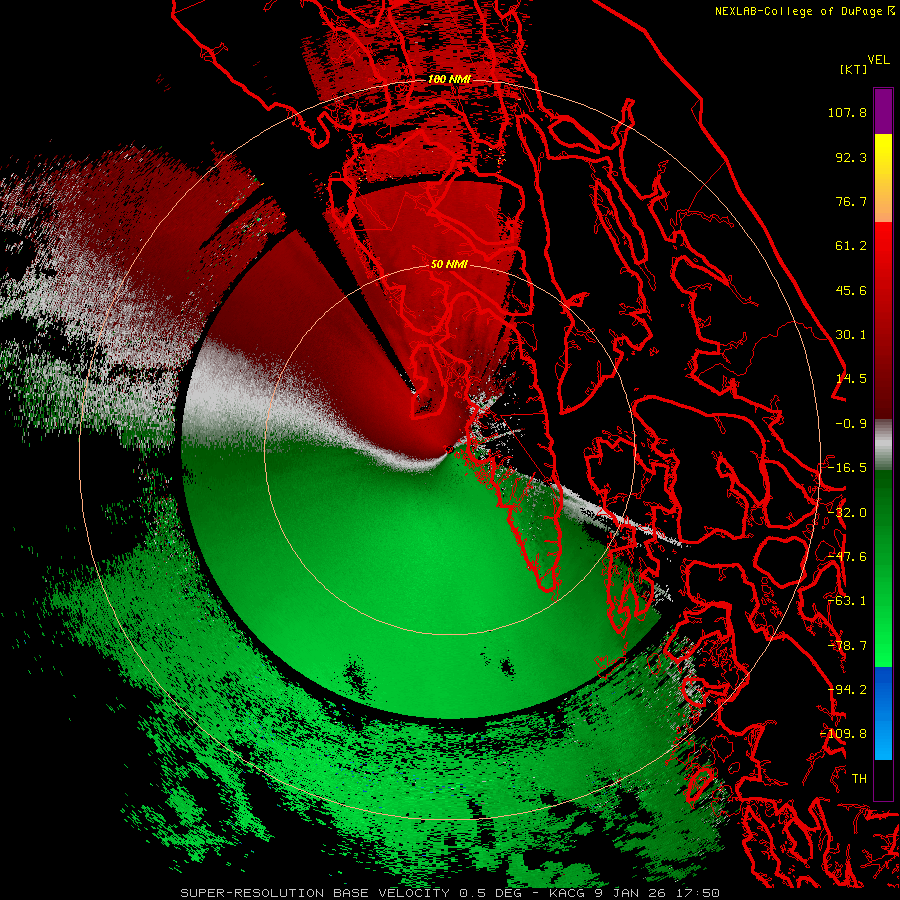Click the VEL legend title
Image resolution: width=900 pixels, height=900 pixels.
point(878,60)
